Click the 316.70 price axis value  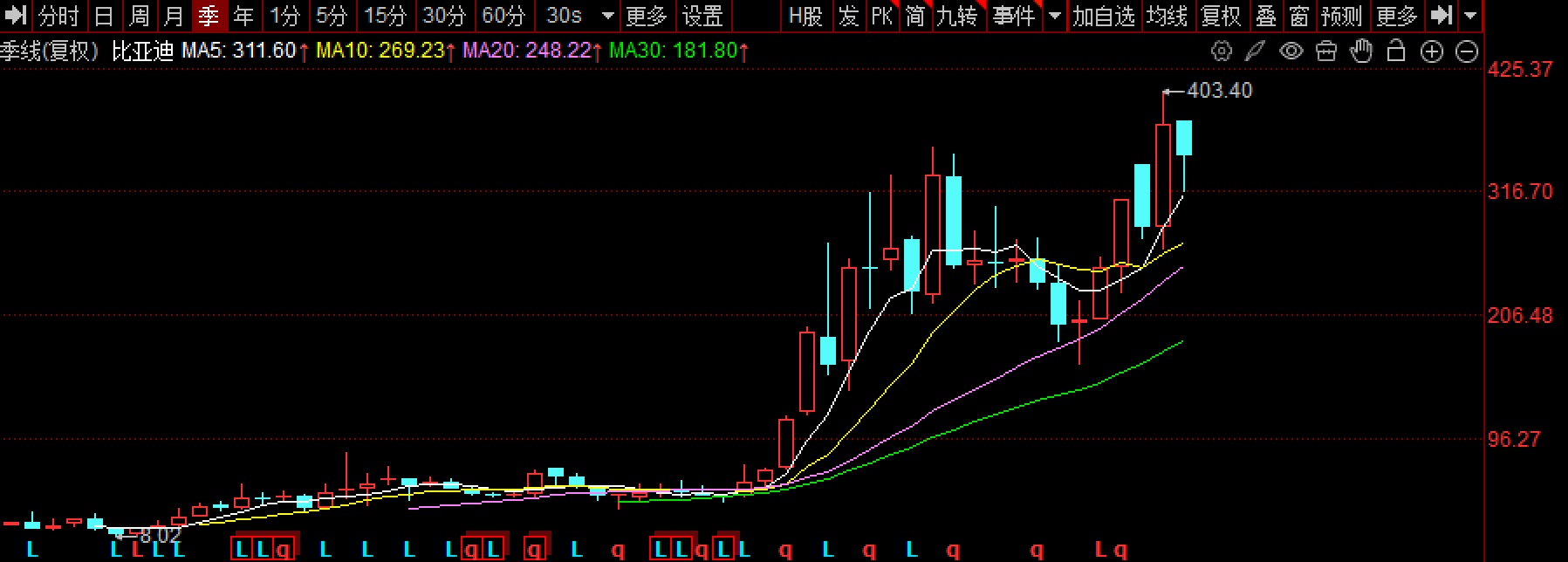(x=1520, y=191)
